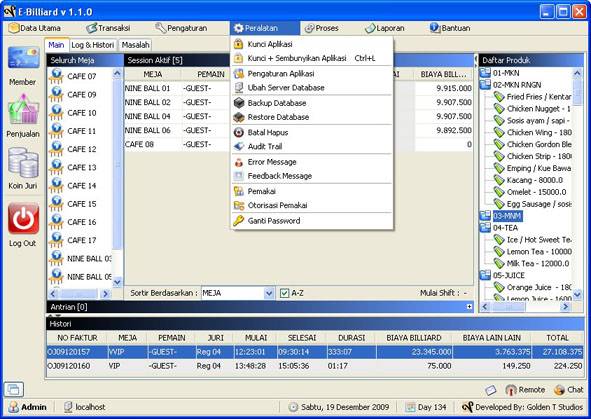Open the Laporan menu

pos(385,28)
